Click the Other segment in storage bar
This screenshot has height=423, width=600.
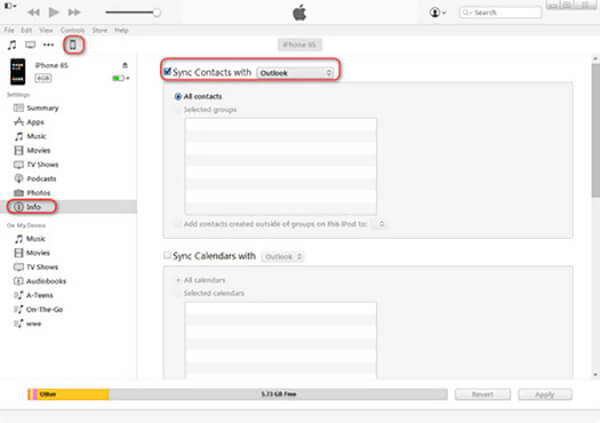73,394
